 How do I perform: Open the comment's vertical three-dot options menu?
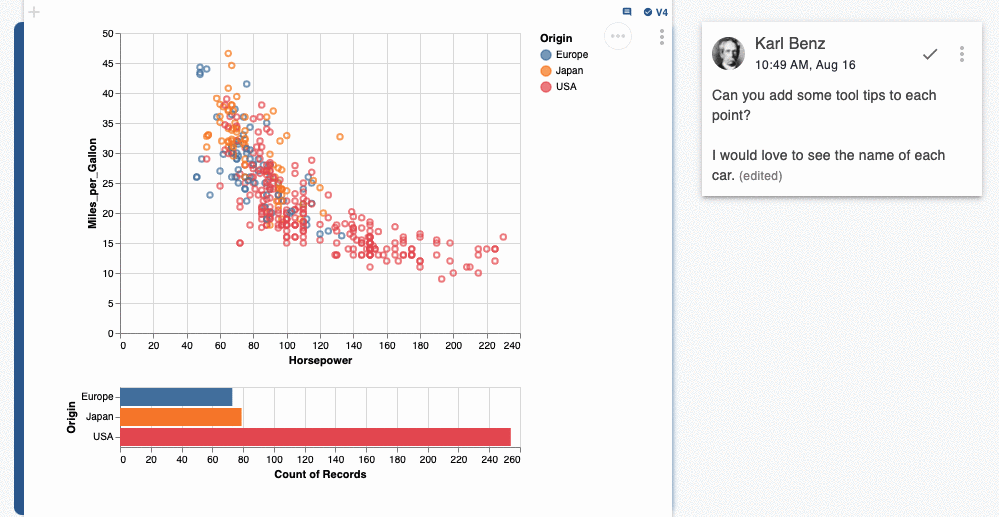click(962, 54)
